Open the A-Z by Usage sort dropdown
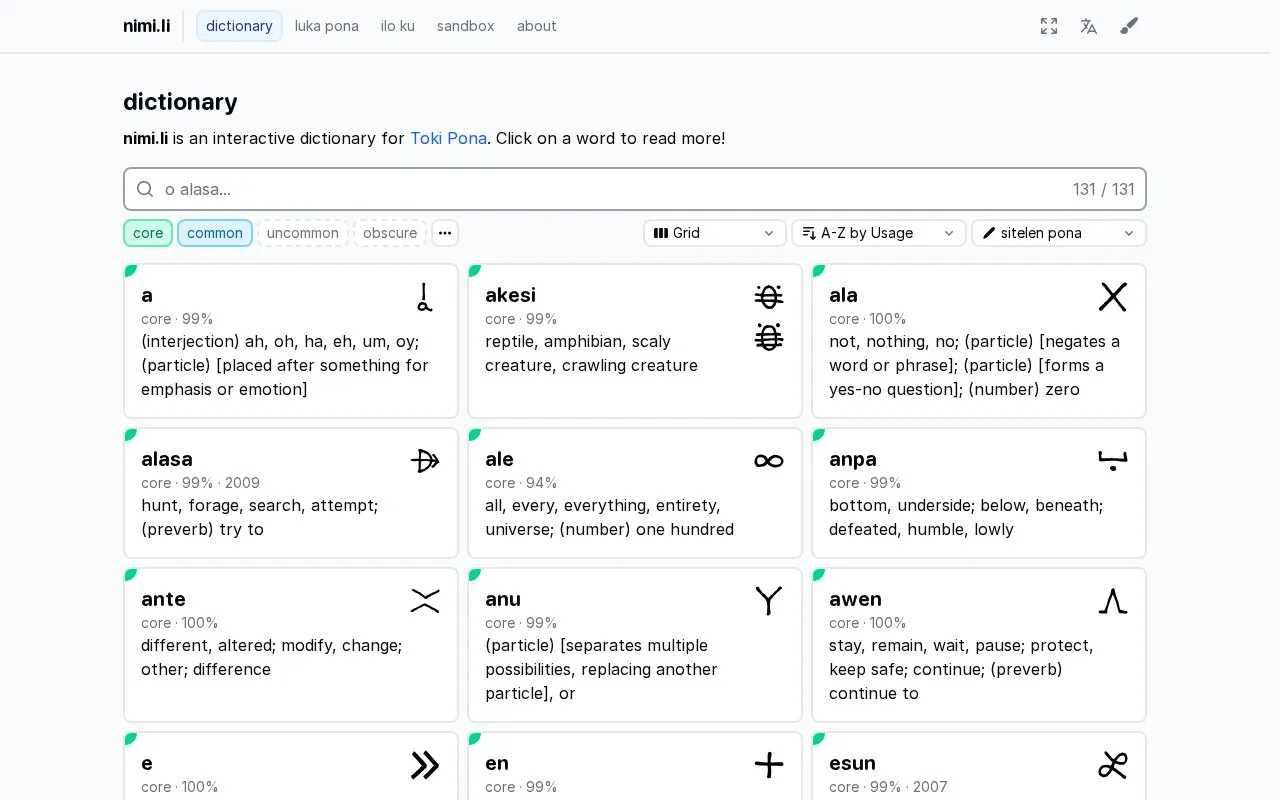This screenshot has height=800, width=1280. (x=879, y=233)
